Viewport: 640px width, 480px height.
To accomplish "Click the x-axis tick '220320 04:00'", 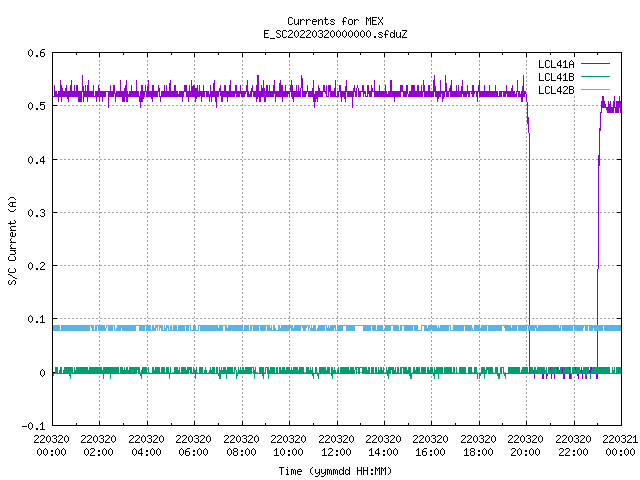I will click(146, 446).
